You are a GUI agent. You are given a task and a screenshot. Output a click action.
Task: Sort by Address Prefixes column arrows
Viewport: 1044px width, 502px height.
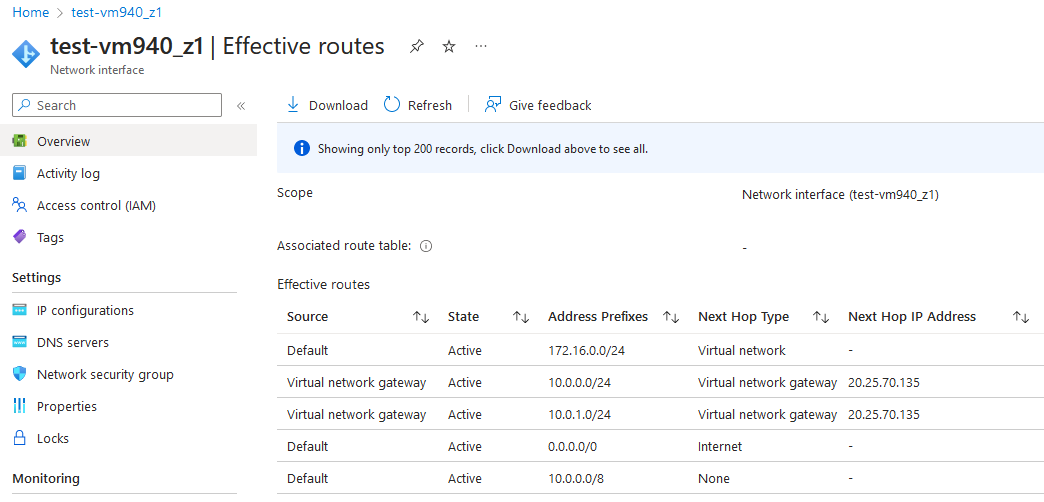tap(671, 317)
